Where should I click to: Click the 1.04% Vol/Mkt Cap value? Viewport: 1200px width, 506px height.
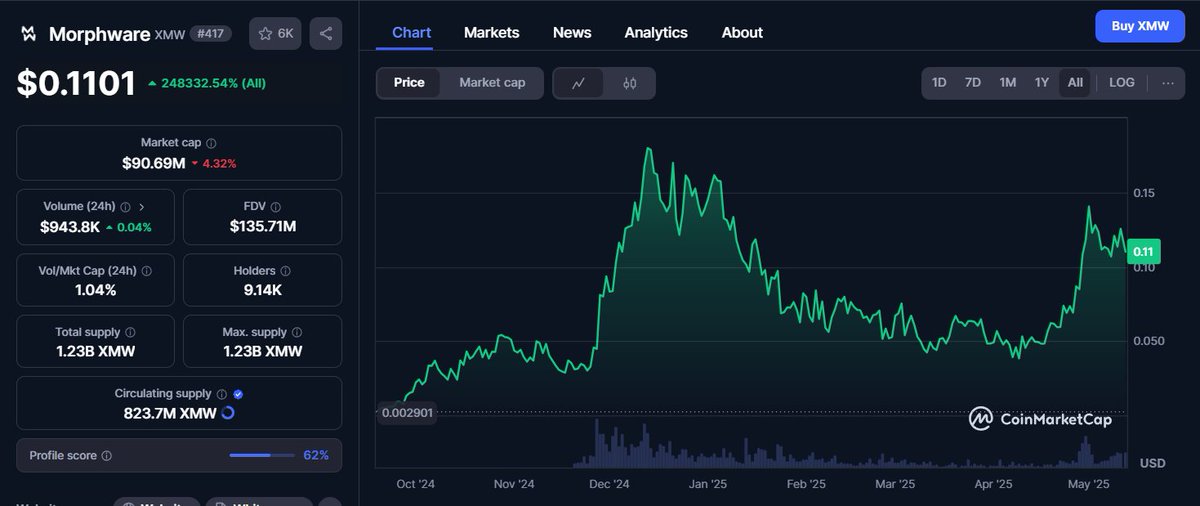click(96, 290)
